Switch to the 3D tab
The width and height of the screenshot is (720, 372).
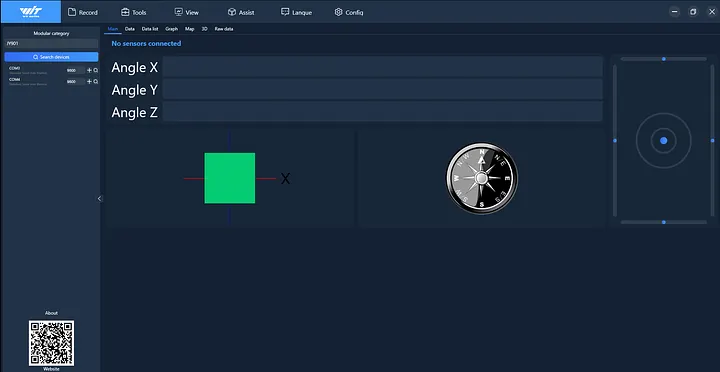coord(204,29)
